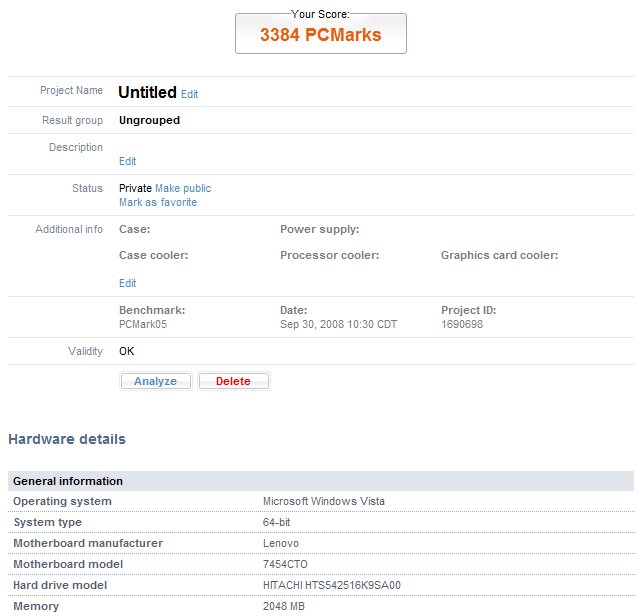The image size is (637, 616).
Task: Select the Ungrouped result group value
Action: point(150,120)
